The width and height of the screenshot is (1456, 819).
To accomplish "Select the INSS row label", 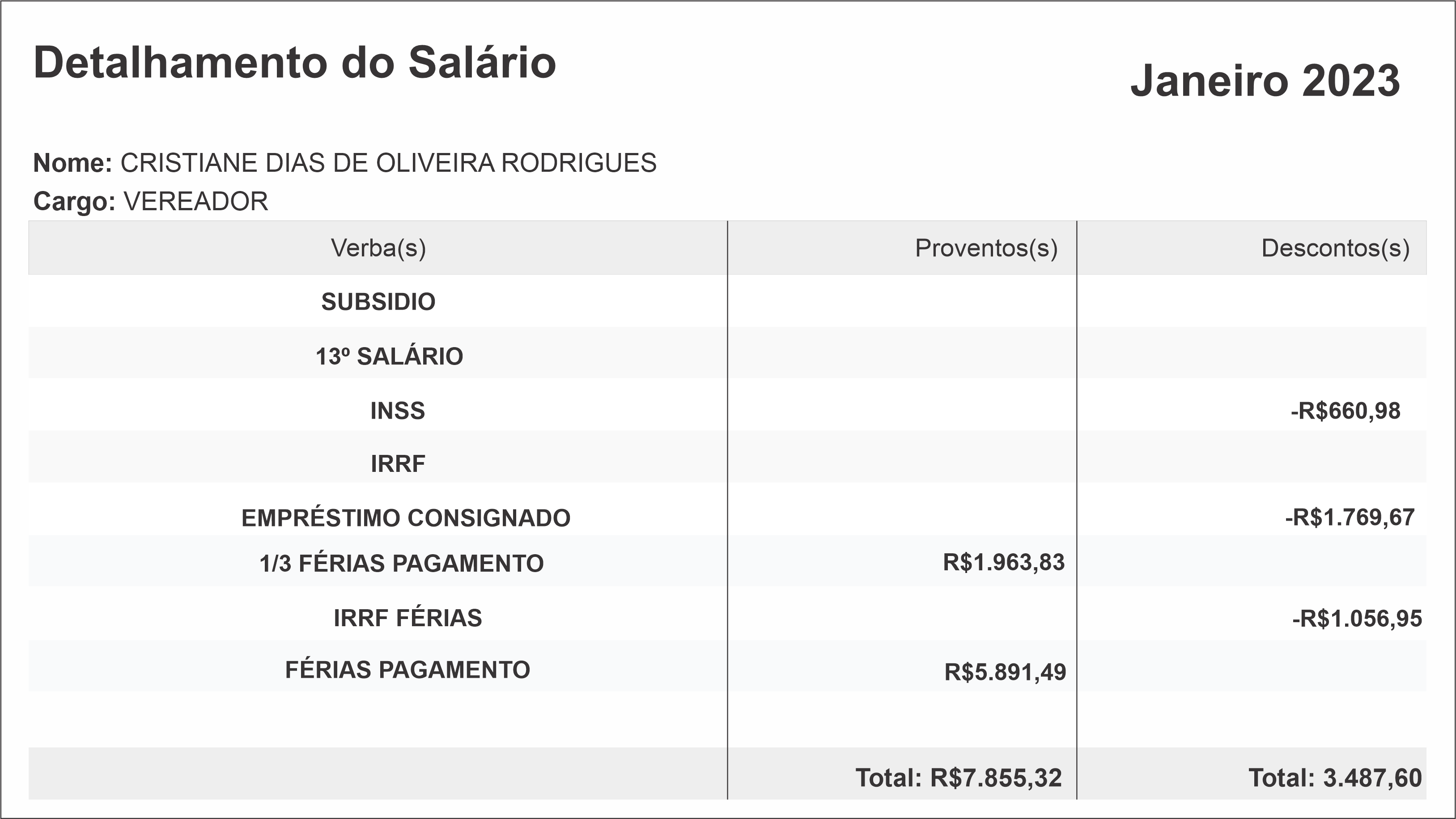I will tap(397, 411).
